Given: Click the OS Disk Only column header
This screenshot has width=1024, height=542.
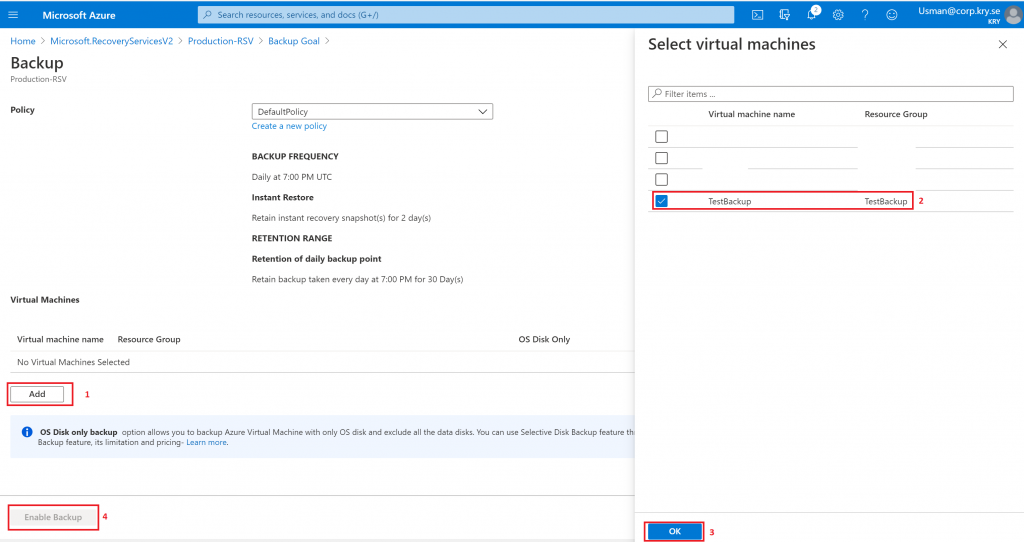Looking at the screenshot, I should (x=544, y=339).
